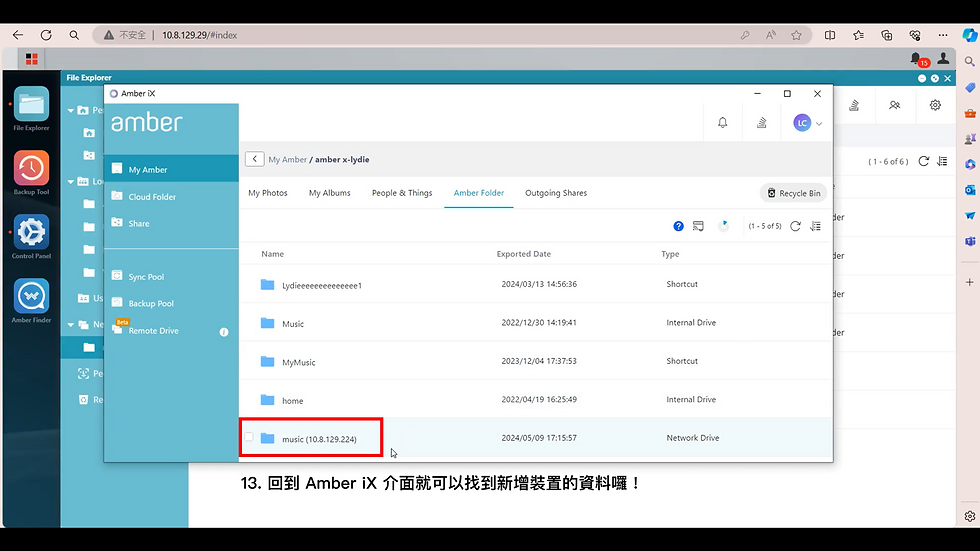Refresh the File Explorer list

click(923, 161)
